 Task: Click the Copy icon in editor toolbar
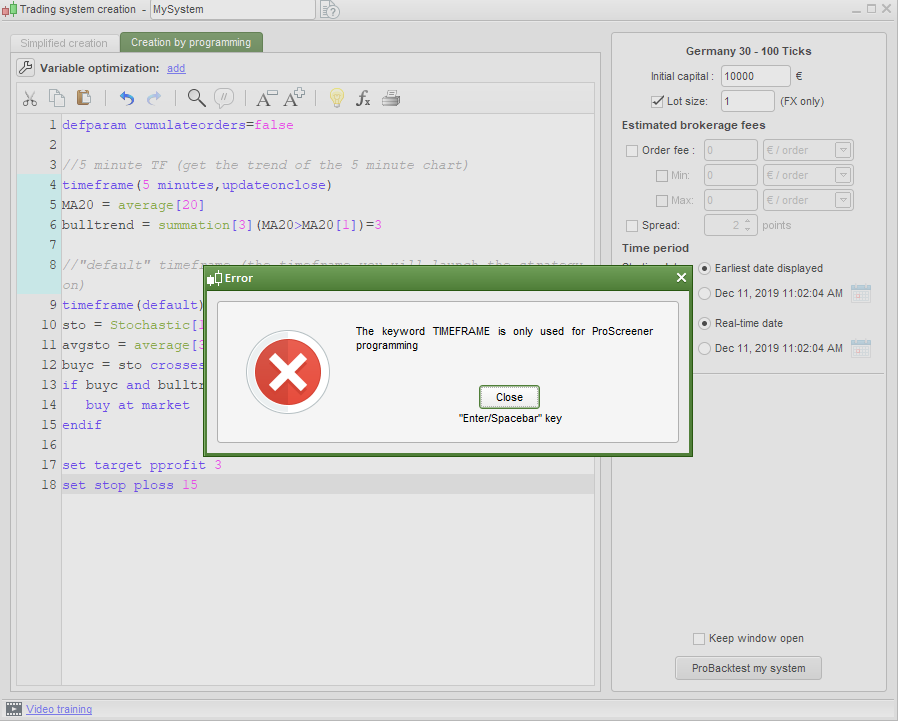[x=57, y=98]
